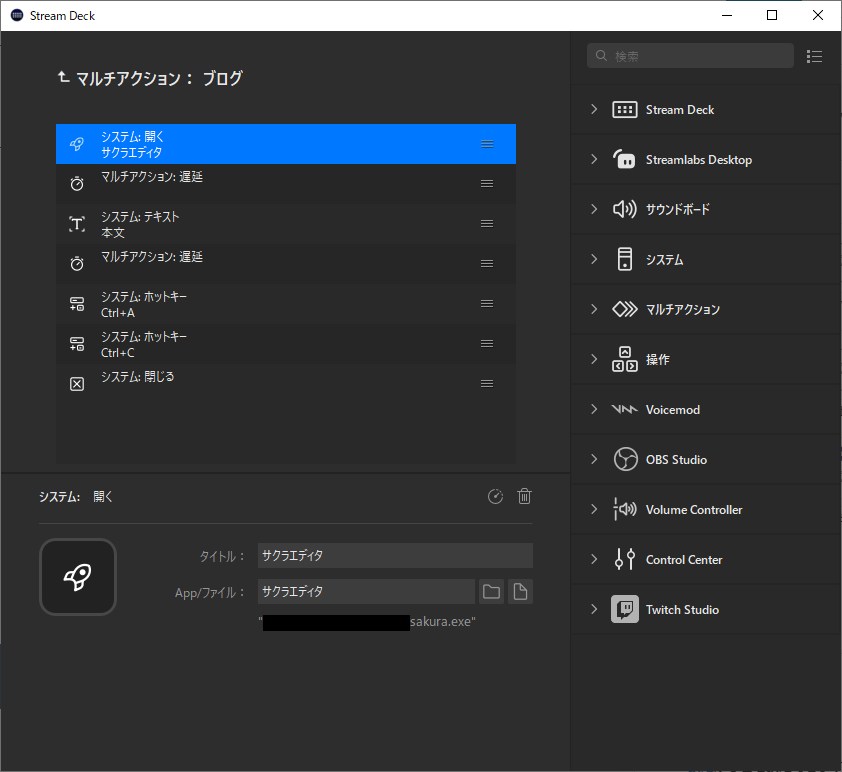Click the timer gauge icon beside the trash
The width and height of the screenshot is (842, 772).
[x=495, y=497]
